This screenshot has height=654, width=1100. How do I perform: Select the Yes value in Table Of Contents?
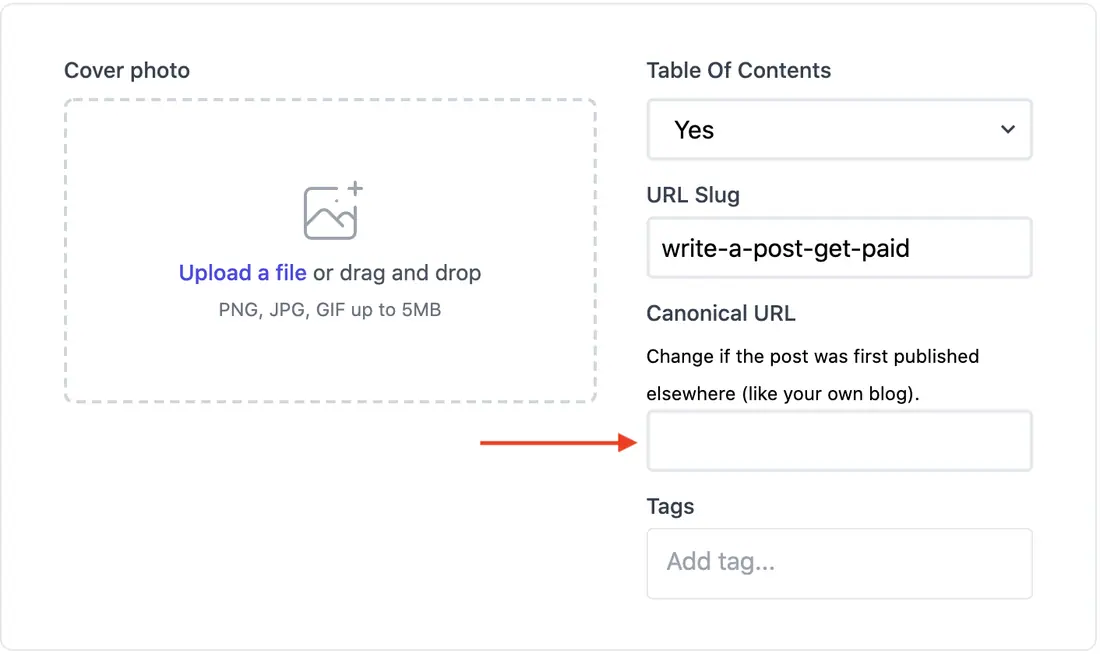coord(694,130)
